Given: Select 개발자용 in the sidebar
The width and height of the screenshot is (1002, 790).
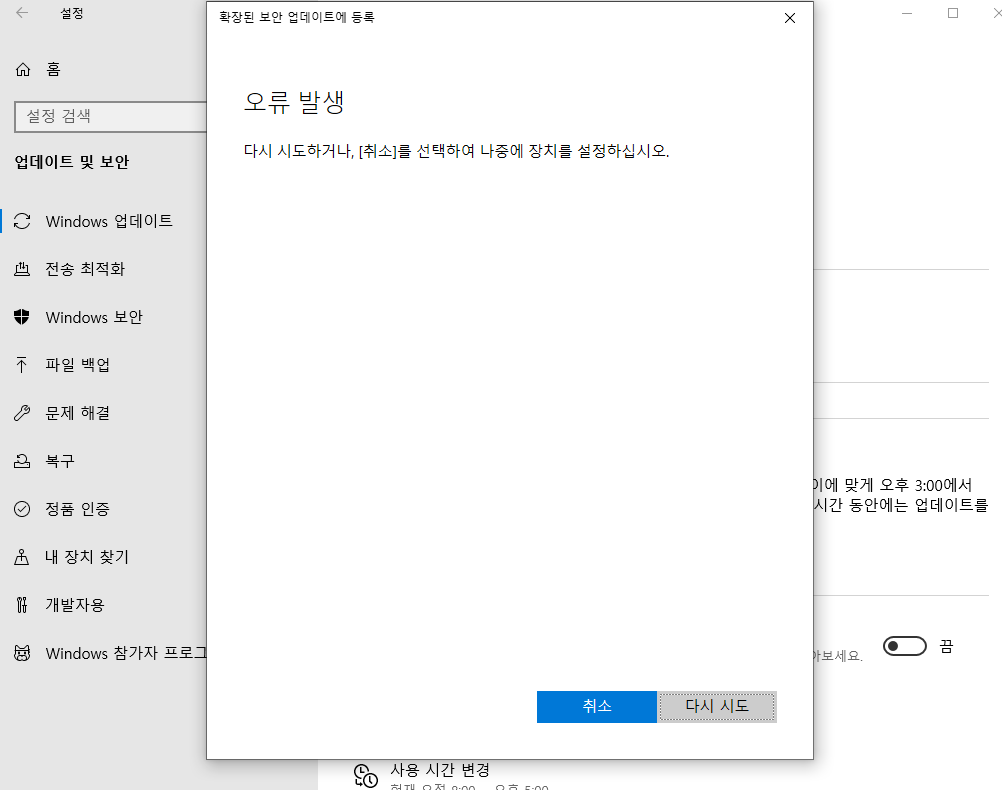Looking at the screenshot, I should tap(75, 605).
